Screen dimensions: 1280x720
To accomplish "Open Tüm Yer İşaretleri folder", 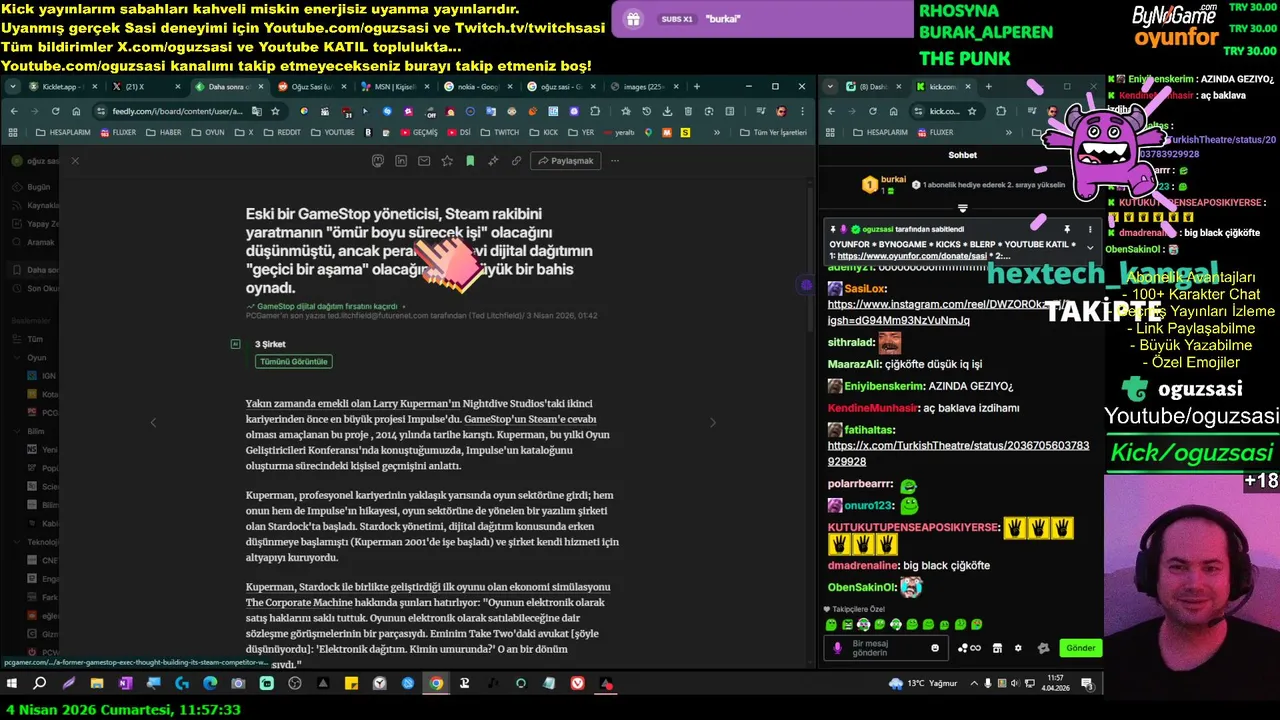I will (x=773, y=132).
